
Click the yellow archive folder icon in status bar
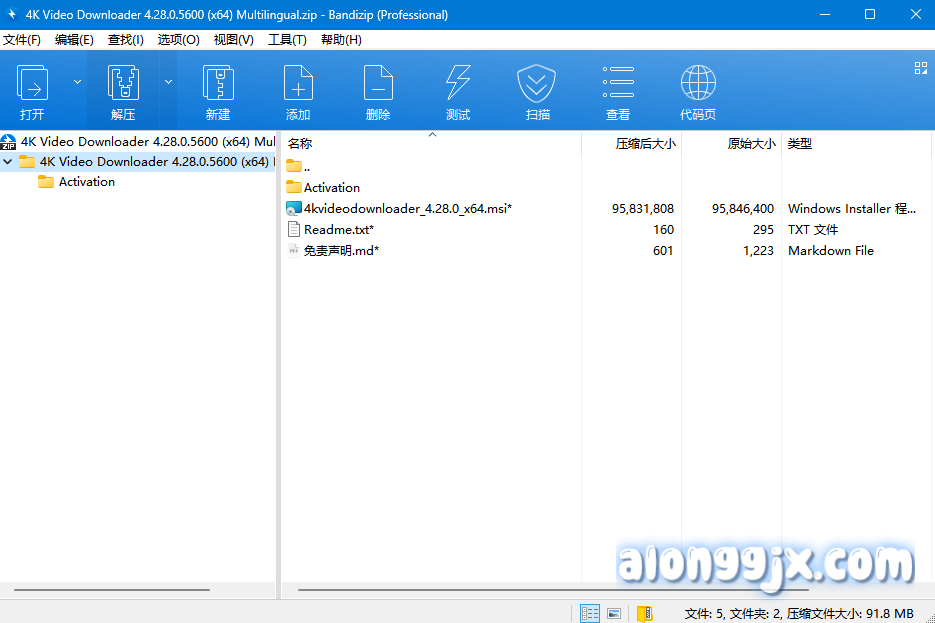click(x=645, y=613)
